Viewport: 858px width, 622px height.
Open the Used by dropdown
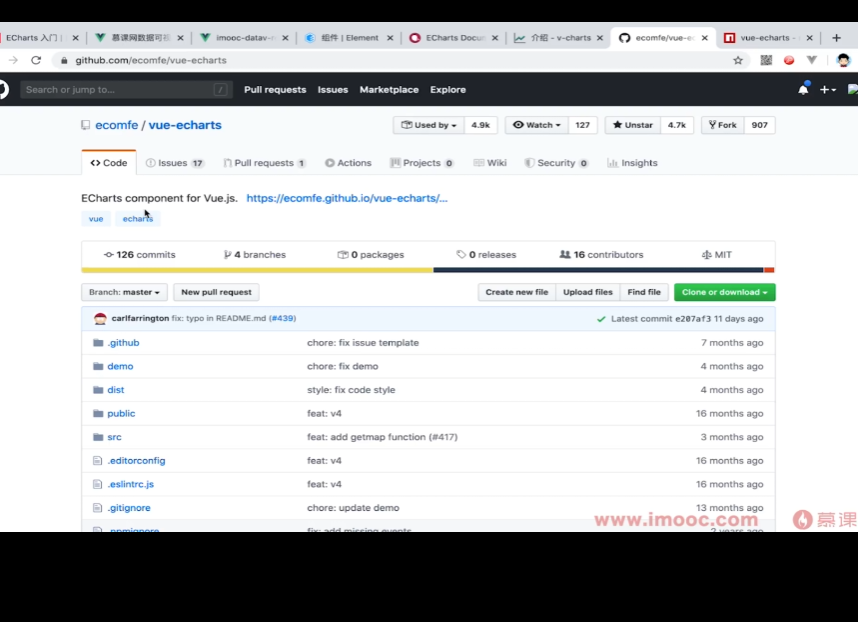point(428,125)
